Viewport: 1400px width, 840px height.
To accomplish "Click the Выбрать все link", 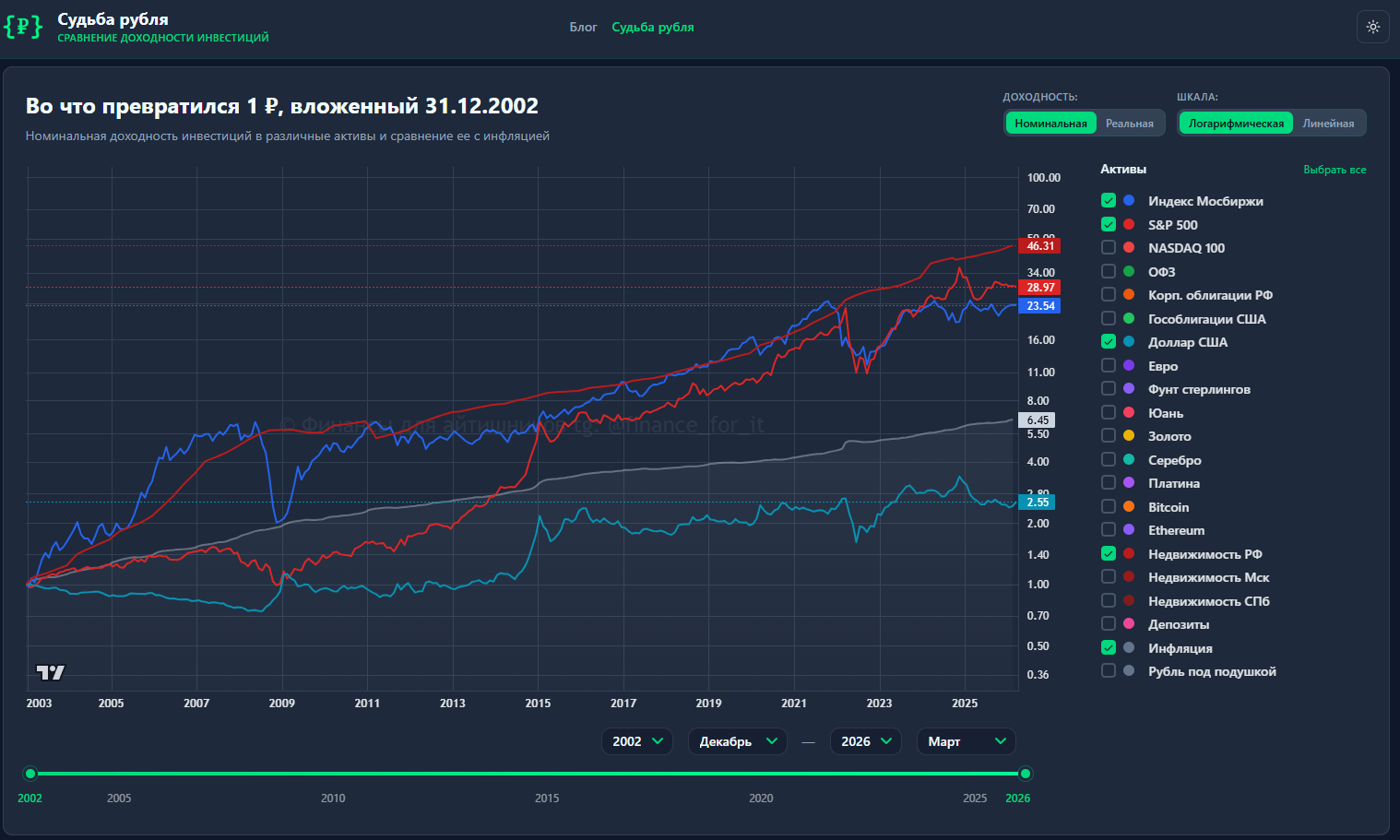I will click(1335, 170).
